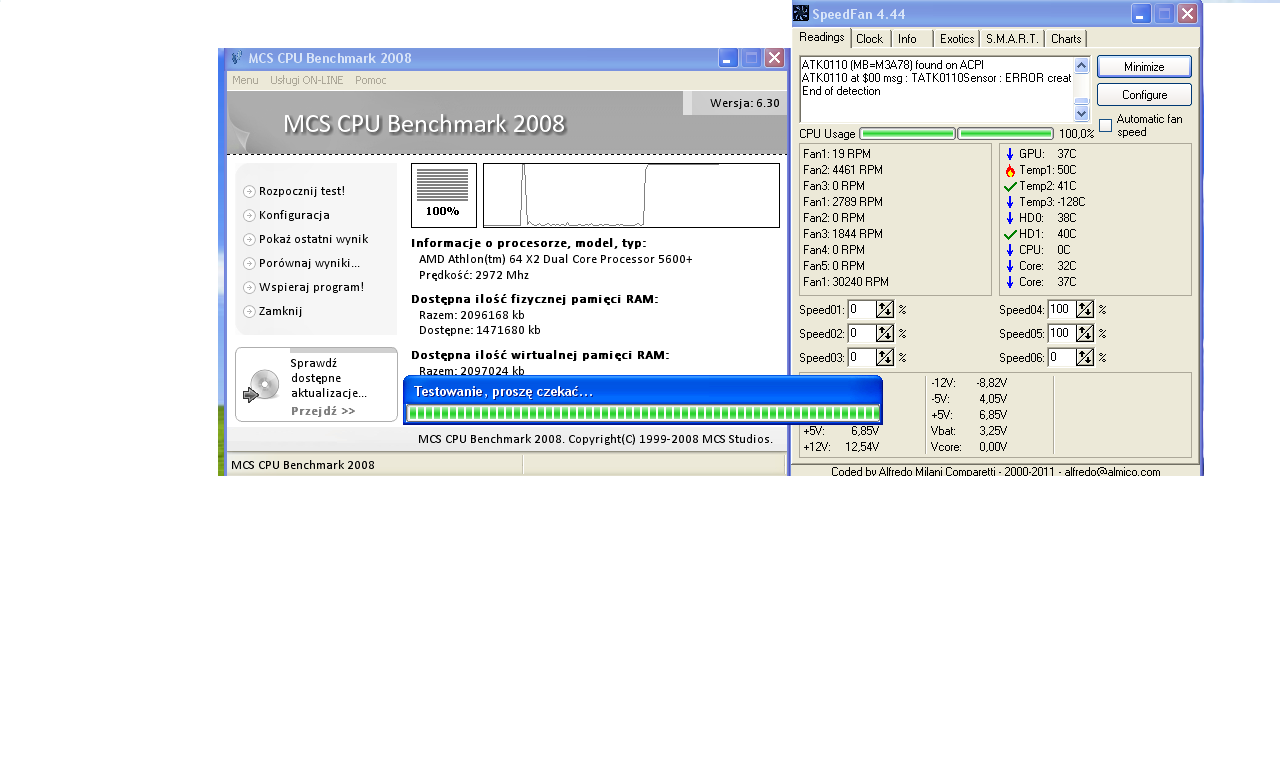Enable Automatic fan speed checkbox
The image size is (1280, 768).
1105,125
